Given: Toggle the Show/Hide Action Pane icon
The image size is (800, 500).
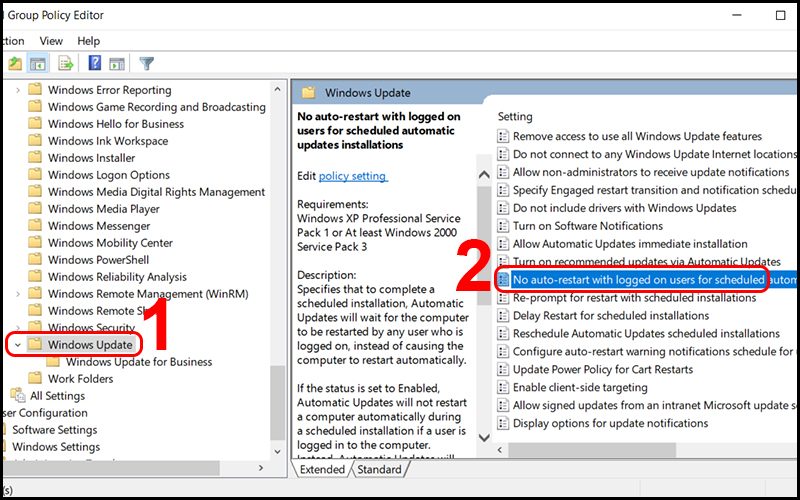Looking at the screenshot, I should pos(118,64).
